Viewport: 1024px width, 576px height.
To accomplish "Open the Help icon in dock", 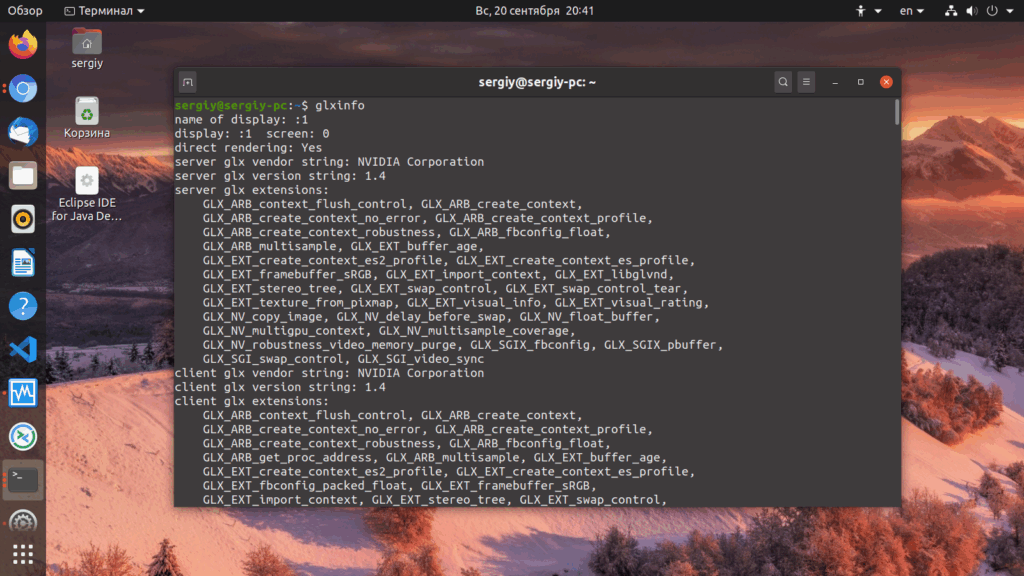I will (23, 306).
